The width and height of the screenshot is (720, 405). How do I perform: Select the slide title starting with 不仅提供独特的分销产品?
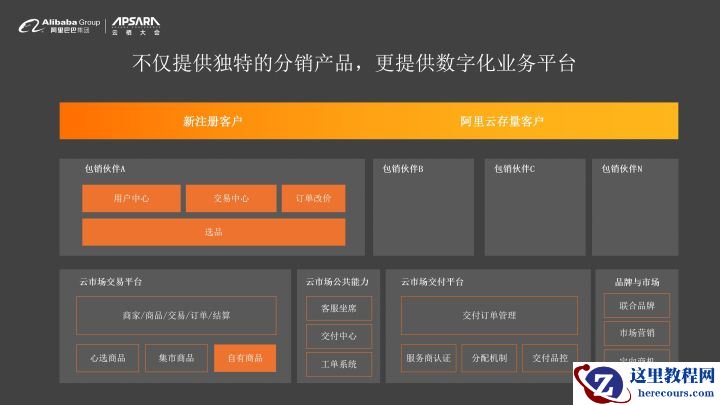click(354, 63)
